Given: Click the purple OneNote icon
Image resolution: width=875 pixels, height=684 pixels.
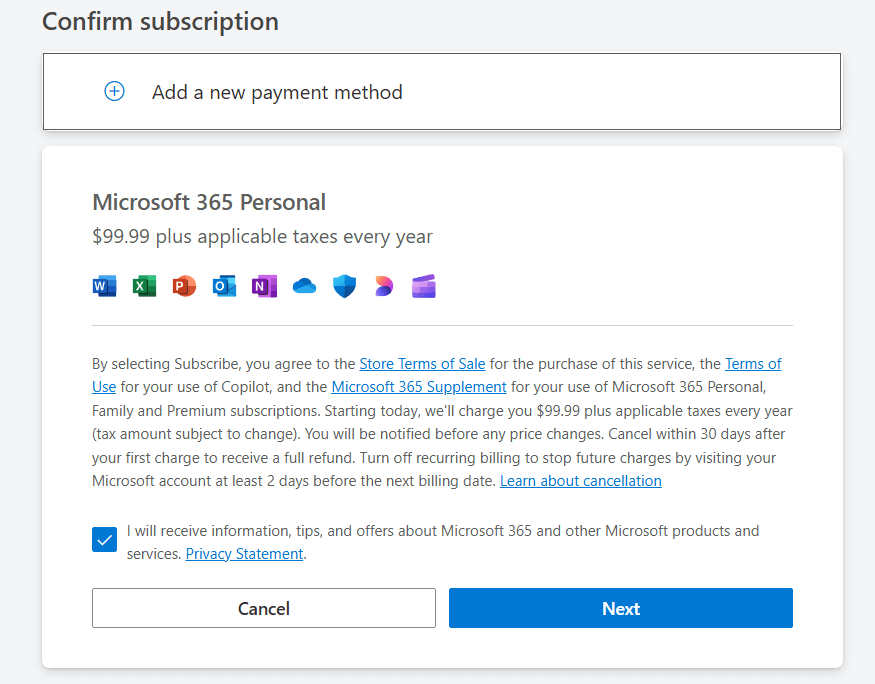Looking at the screenshot, I should pyautogui.click(x=264, y=287).
